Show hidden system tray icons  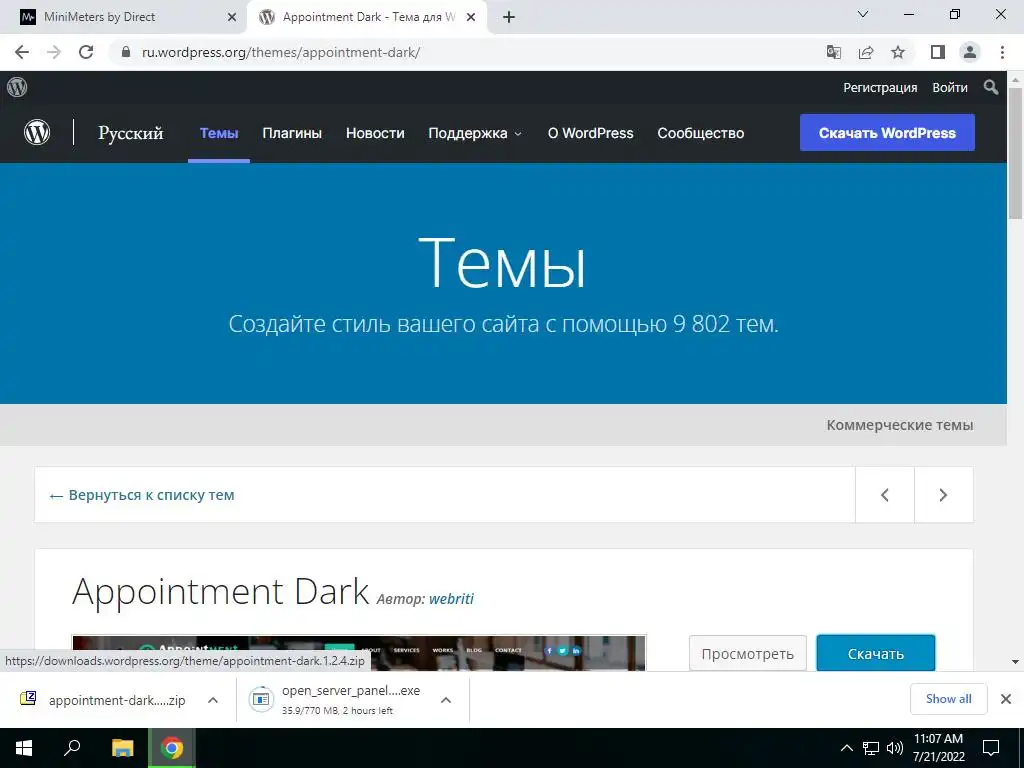coord(846,748)
